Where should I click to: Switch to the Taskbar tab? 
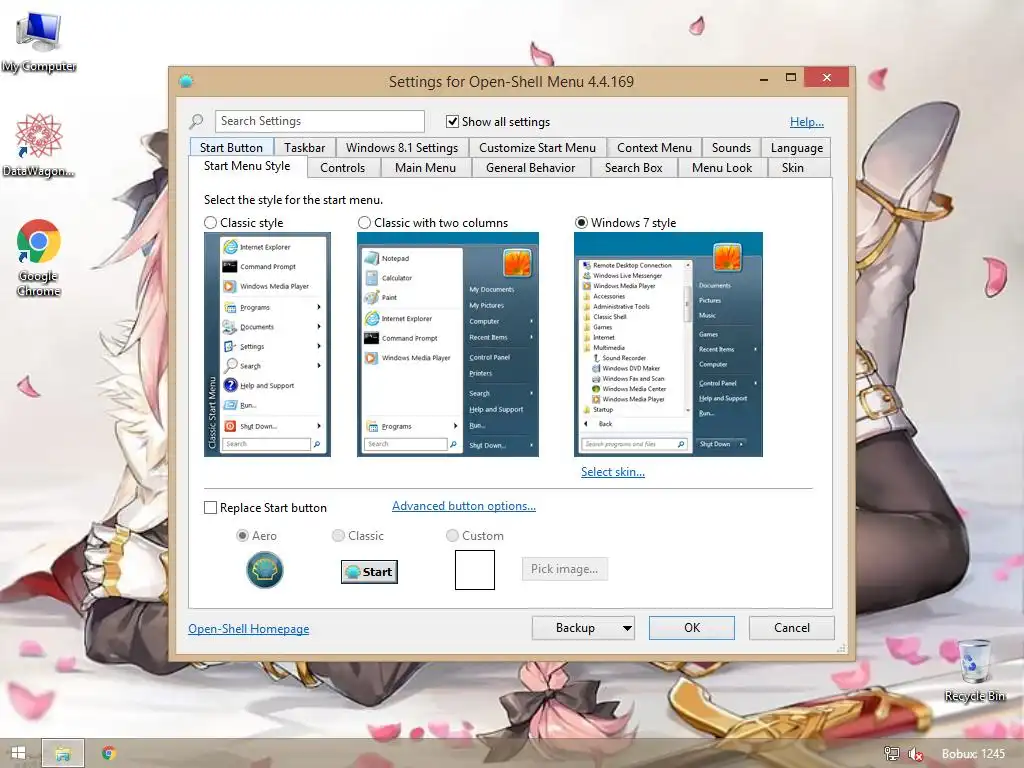pyautogui.click(x=304, y=148)
